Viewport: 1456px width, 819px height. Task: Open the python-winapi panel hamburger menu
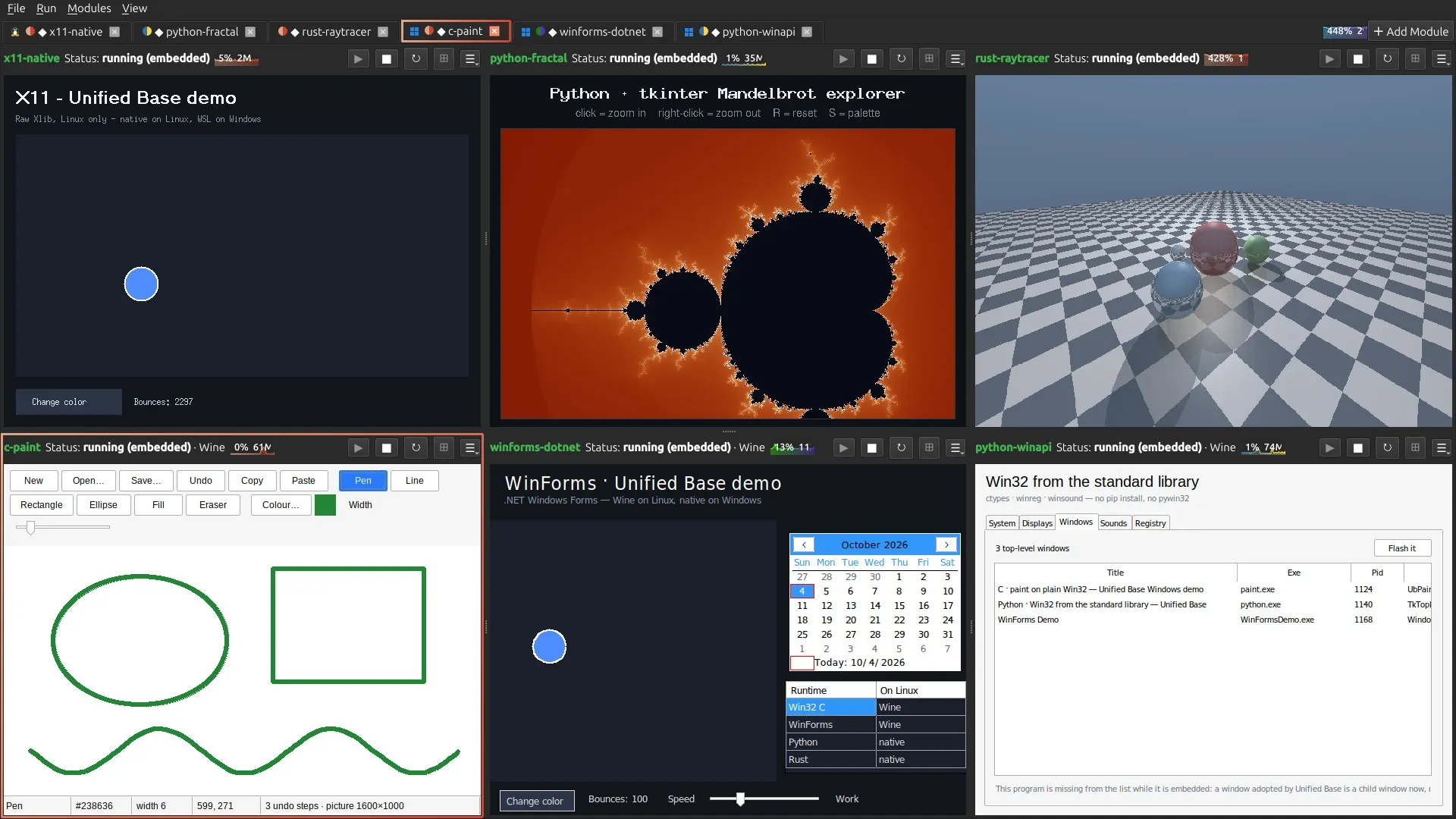1442,447
